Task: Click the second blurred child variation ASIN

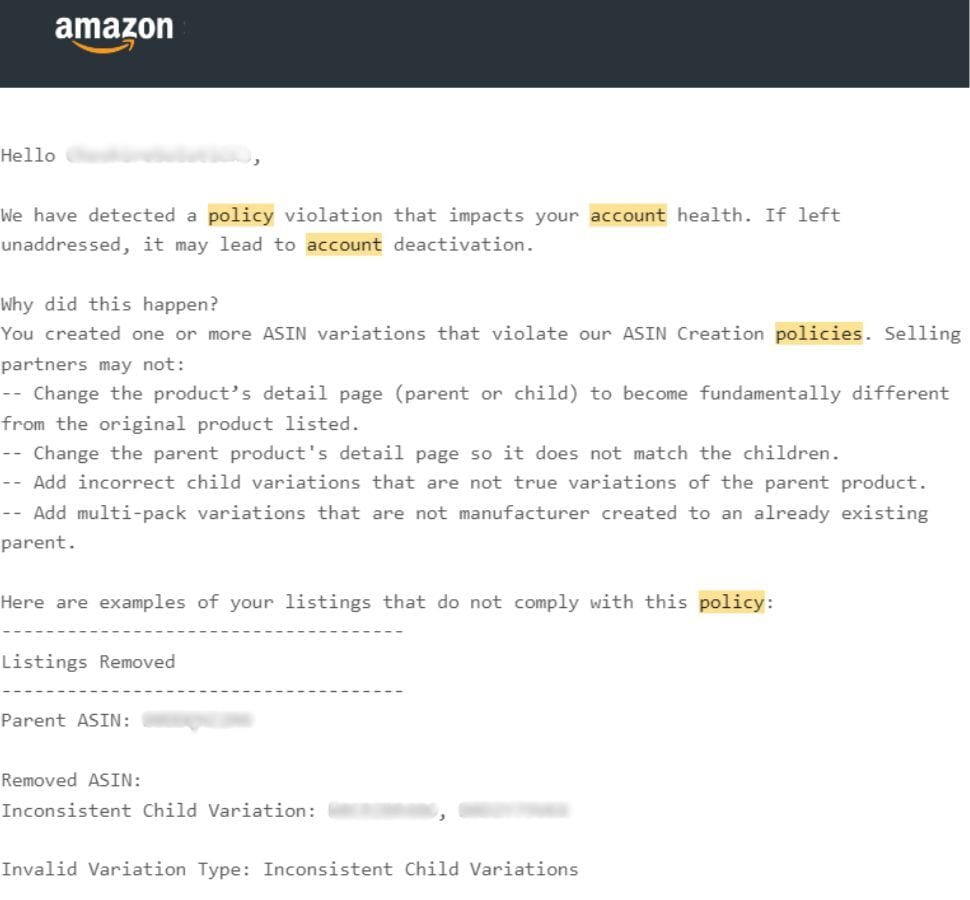Action: pos(513,810)
